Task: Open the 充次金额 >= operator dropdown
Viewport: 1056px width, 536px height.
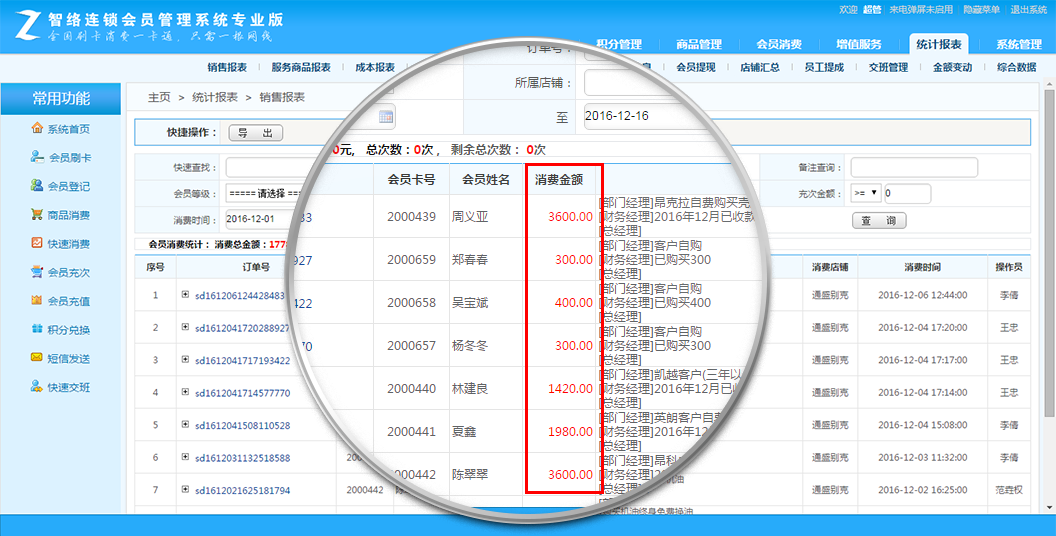Action: (866, 193)
